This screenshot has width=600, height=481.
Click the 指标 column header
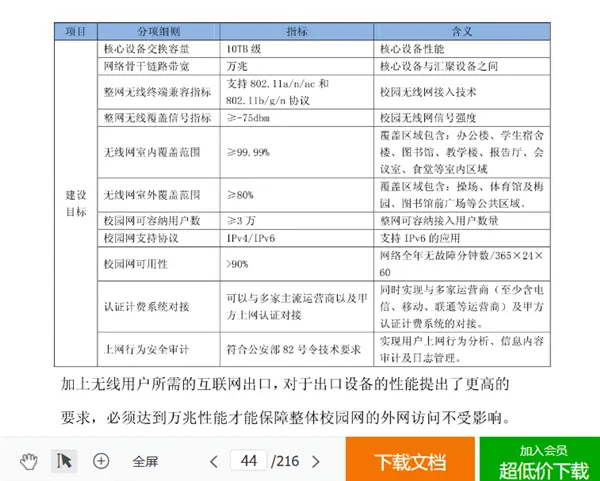coord(297,32)
